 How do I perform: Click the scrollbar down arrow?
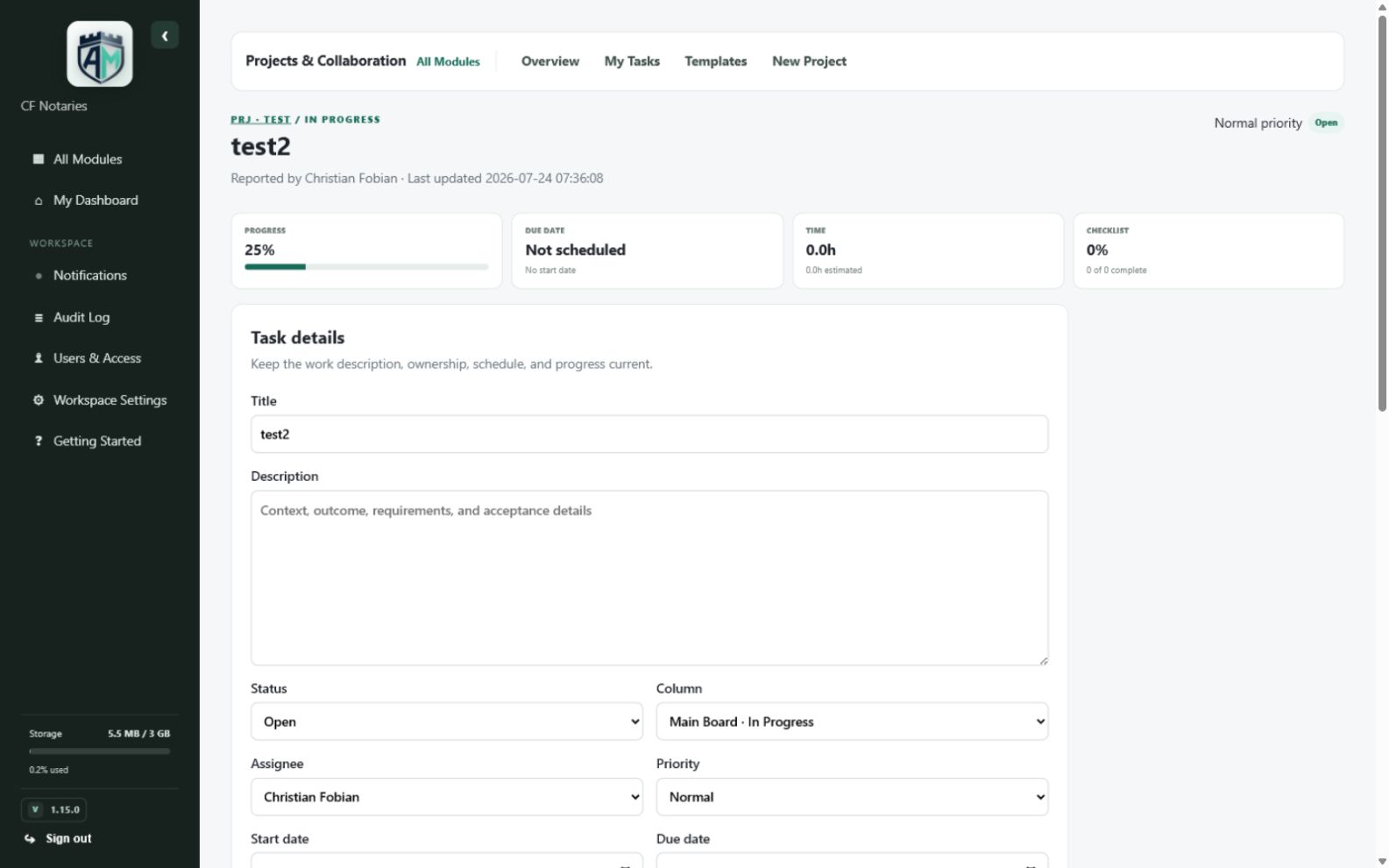[1382, 861]
